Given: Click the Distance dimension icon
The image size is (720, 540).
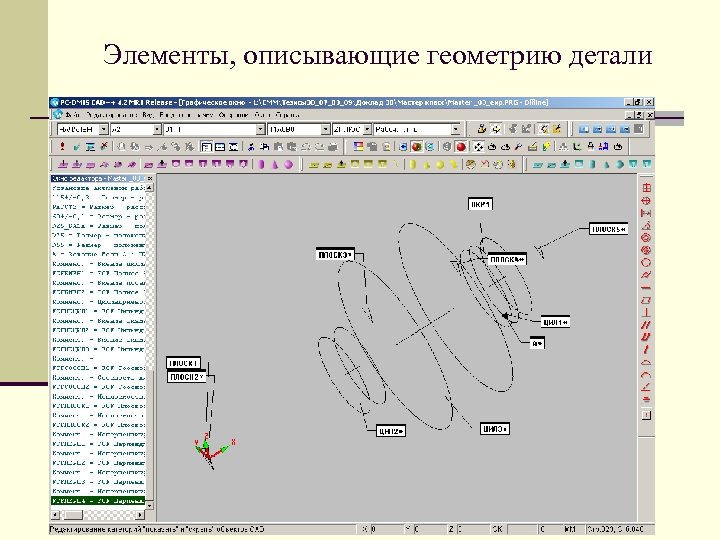Looking at the screenshot, I should [x=646, y=213].
